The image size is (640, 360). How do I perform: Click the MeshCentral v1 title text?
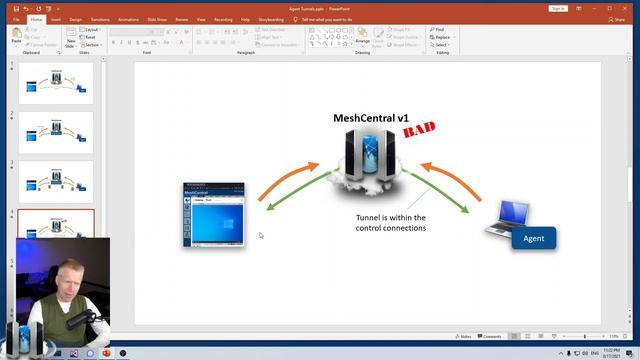pyautogui.click(x=371, y=118)
